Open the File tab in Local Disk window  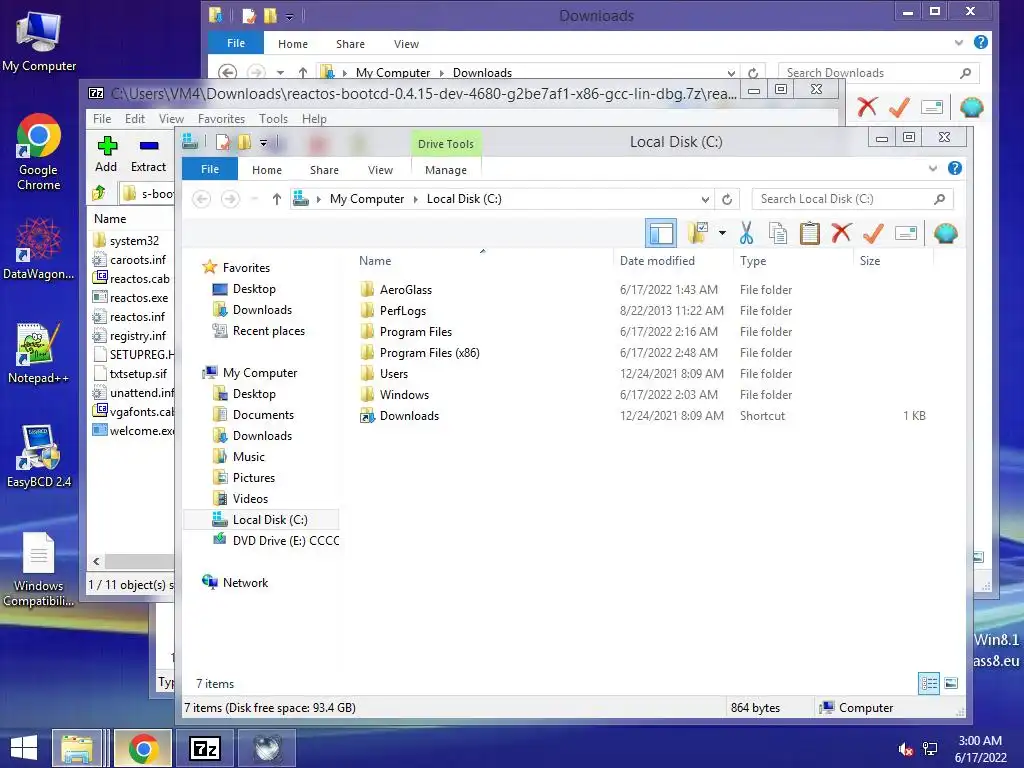click(210, 169)
